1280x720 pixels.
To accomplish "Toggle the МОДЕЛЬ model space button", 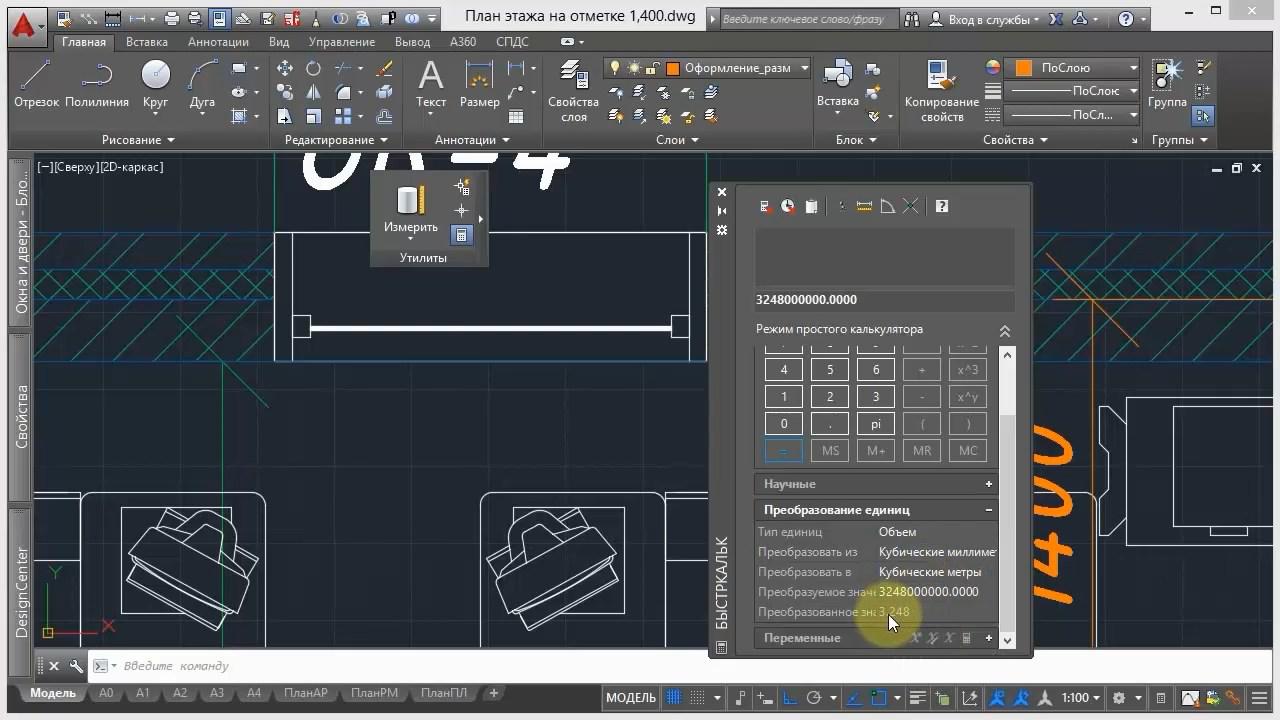I will click(x=631, y=697).
